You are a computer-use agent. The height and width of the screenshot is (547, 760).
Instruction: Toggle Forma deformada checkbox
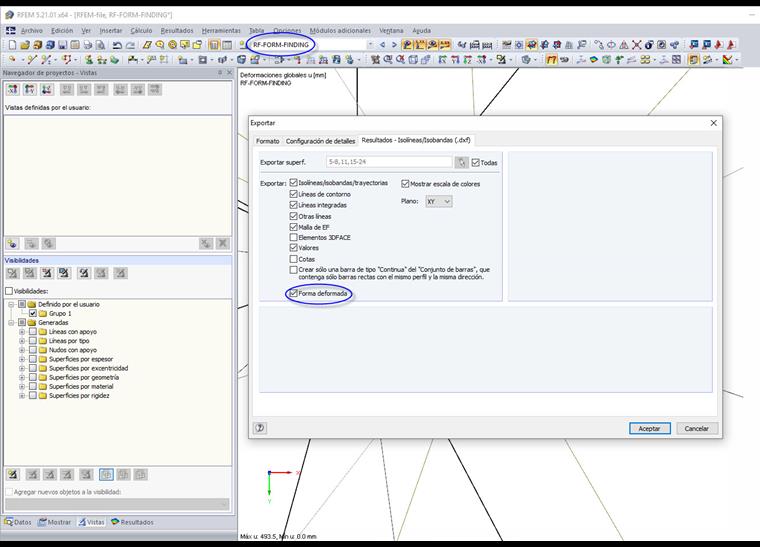[293, 293]
